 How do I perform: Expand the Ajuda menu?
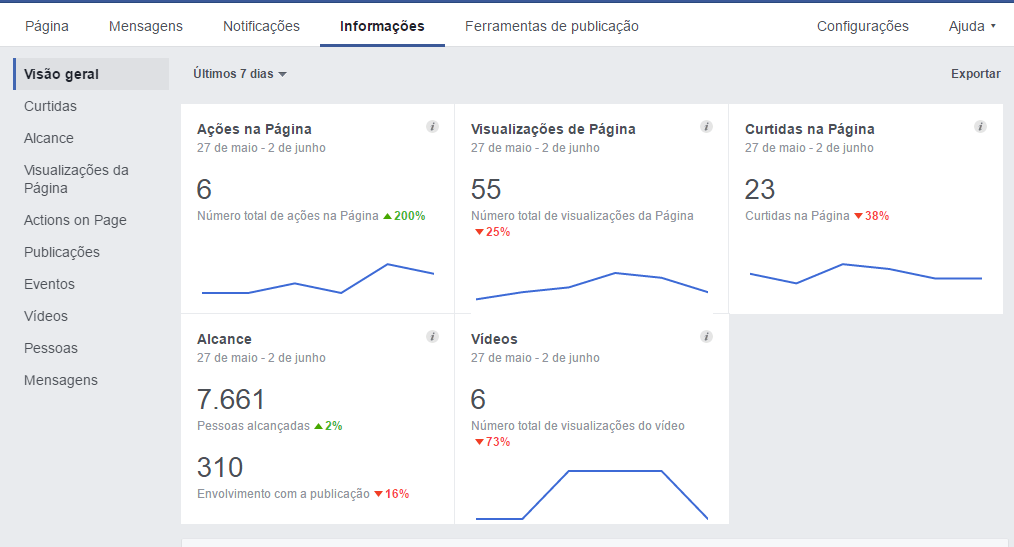pyautogui.click(x=971, y=26)
